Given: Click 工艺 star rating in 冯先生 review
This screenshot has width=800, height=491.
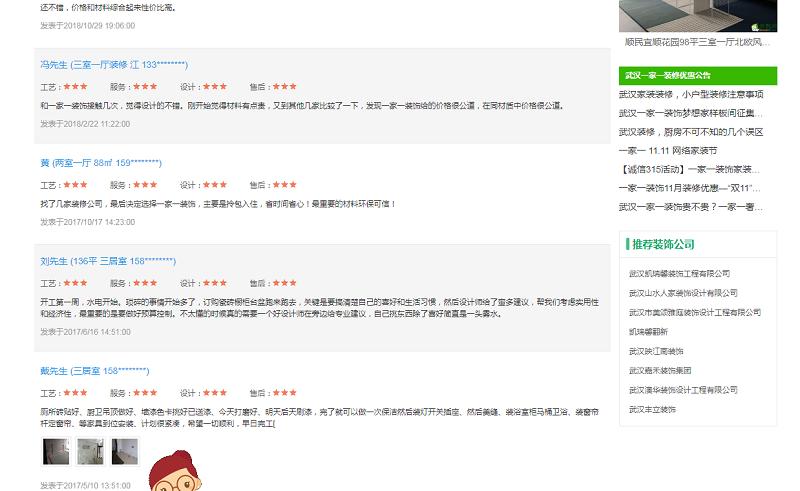Looking at the screenshot, I should tap(76, 87).
